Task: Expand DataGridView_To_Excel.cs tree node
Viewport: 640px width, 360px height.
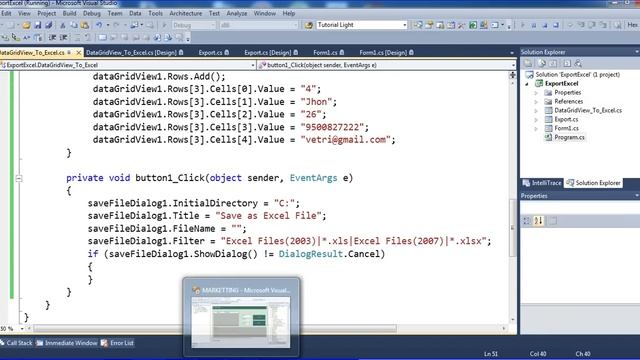Action: point(536,111)
